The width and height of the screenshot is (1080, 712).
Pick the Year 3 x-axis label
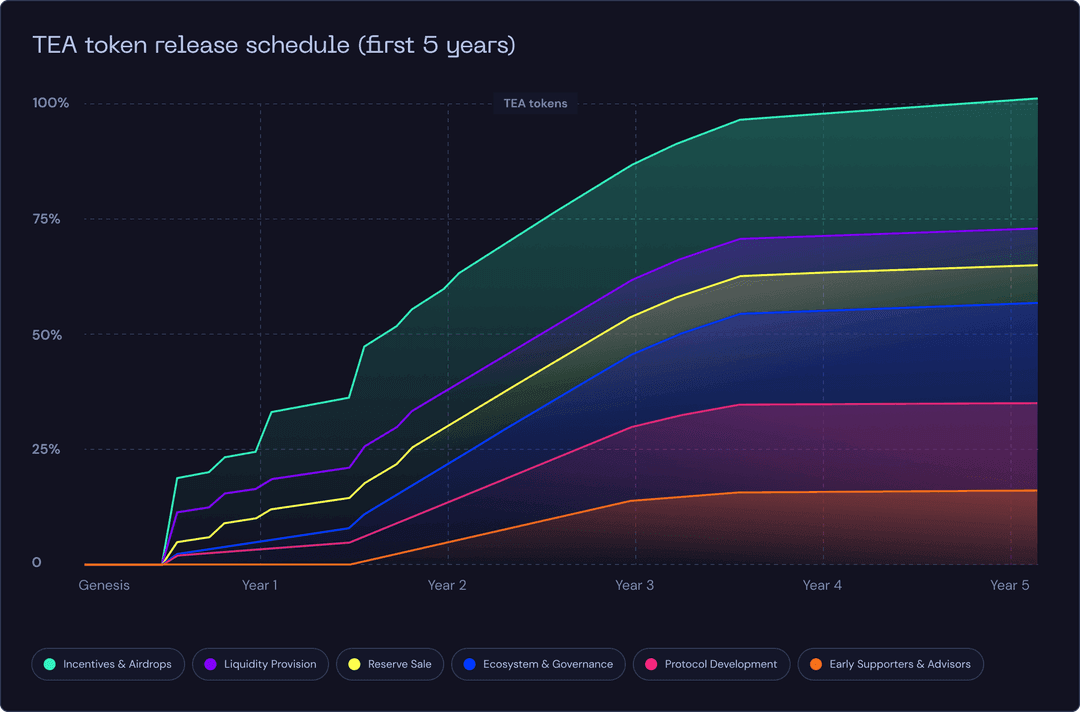coord(635,585)
